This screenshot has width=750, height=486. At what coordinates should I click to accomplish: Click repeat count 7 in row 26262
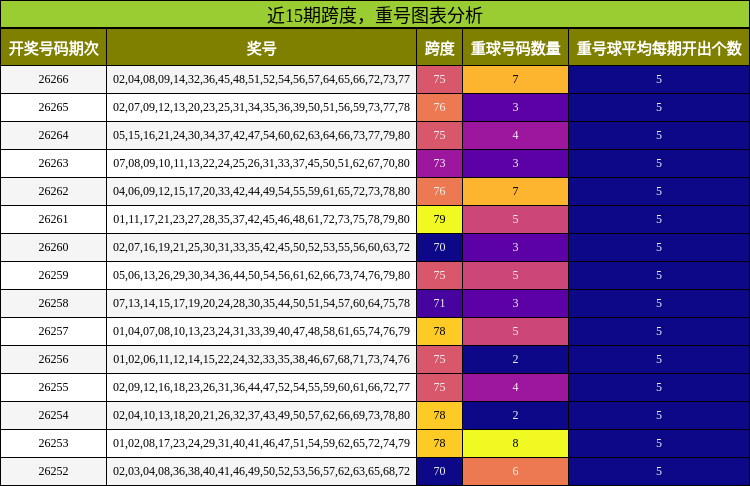point(515,191)
